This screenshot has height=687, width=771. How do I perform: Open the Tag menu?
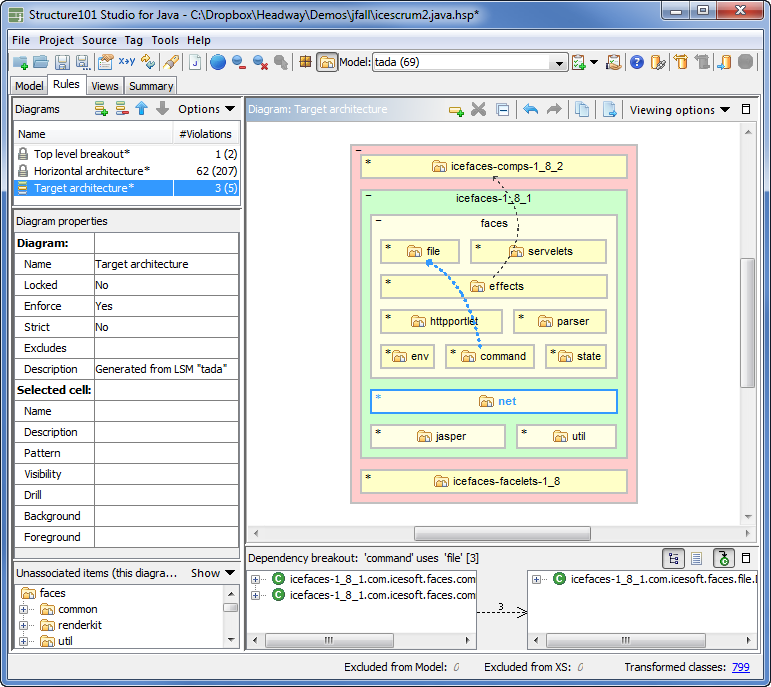(134, 40)
